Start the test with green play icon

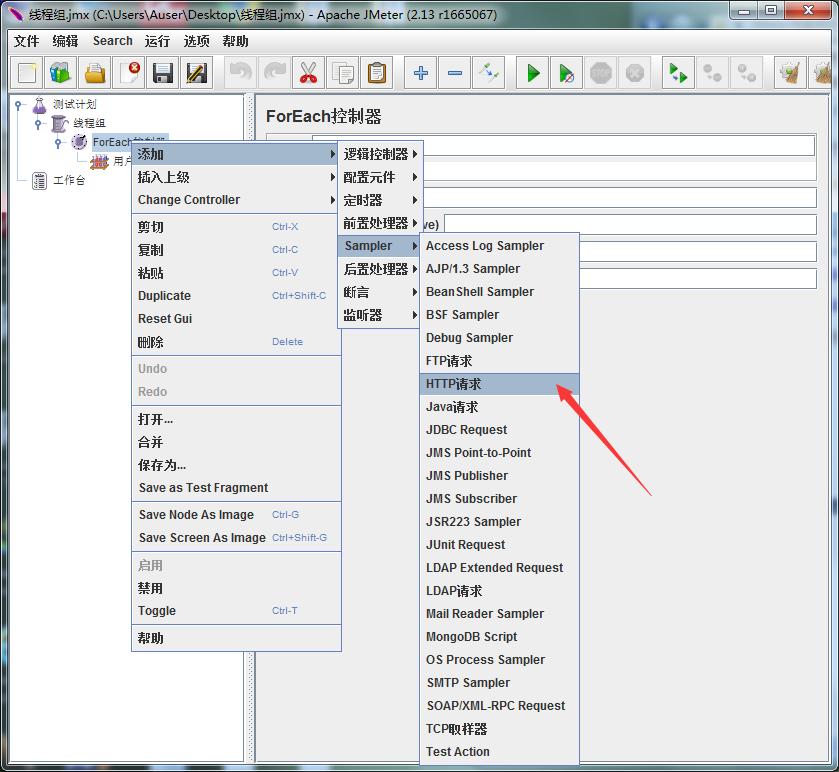(532, 73)
